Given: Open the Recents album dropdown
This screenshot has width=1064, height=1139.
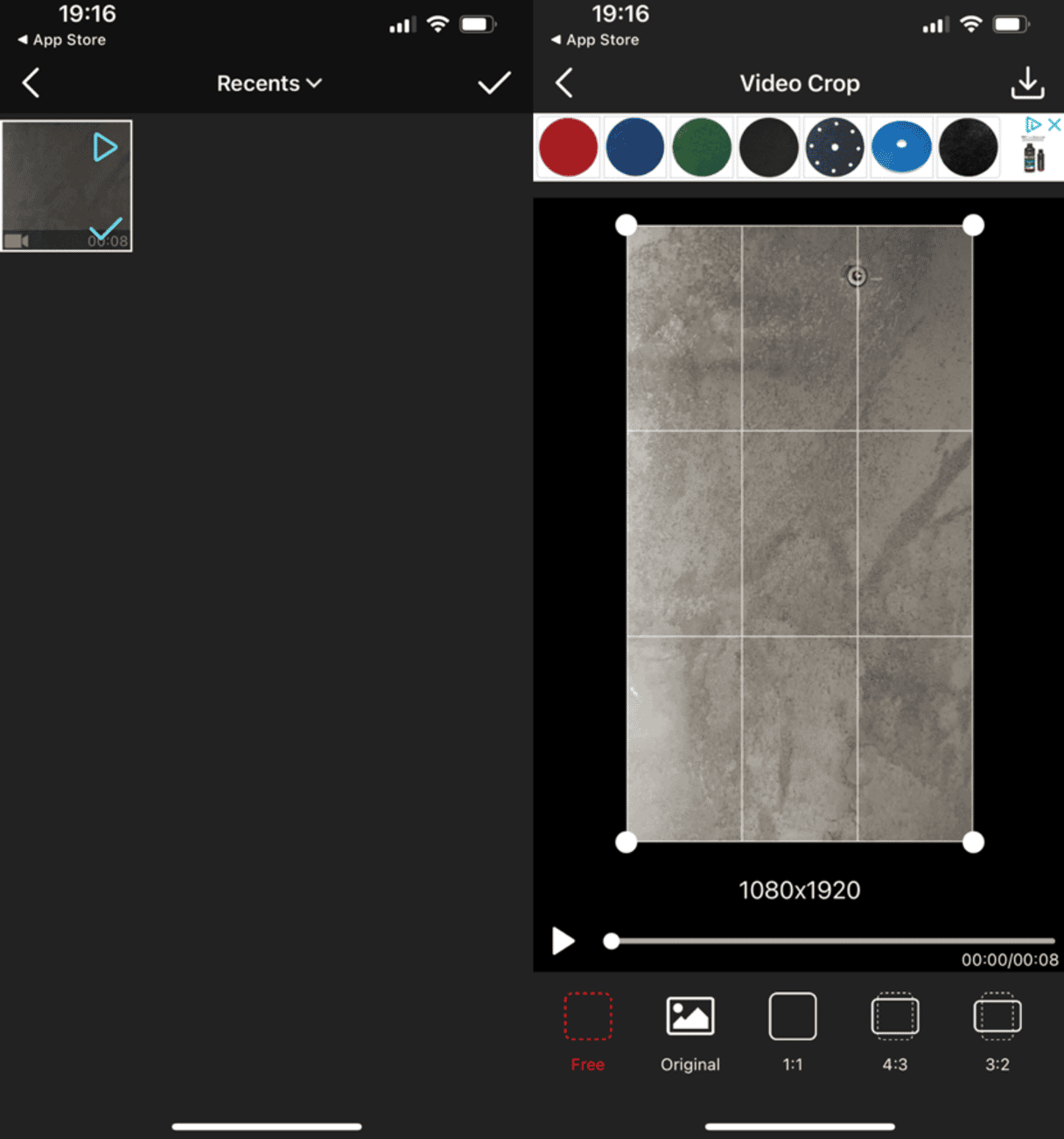Looking at the screenshot, I should (x=269, y=83).
